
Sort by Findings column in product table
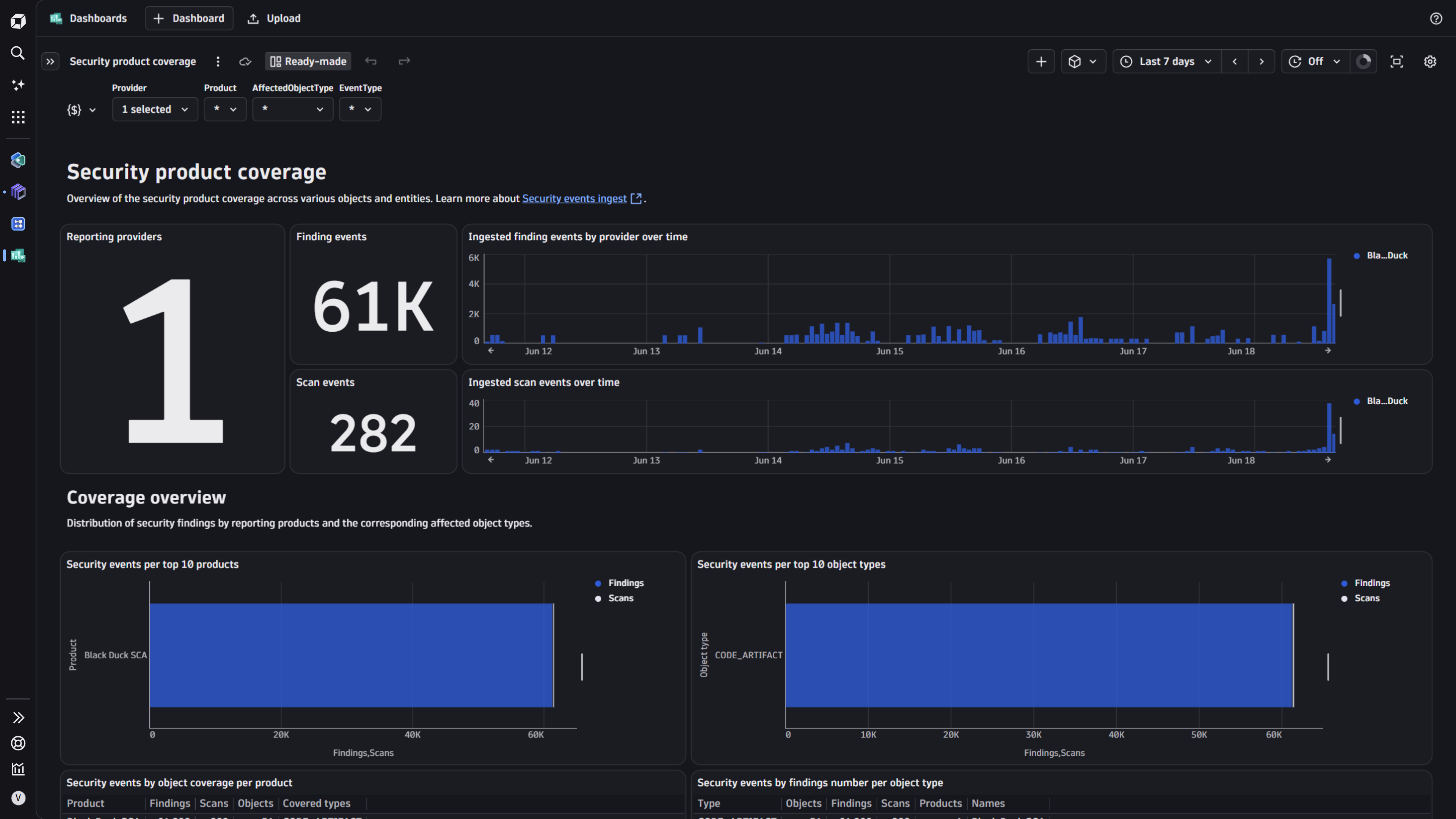point(169,803)
